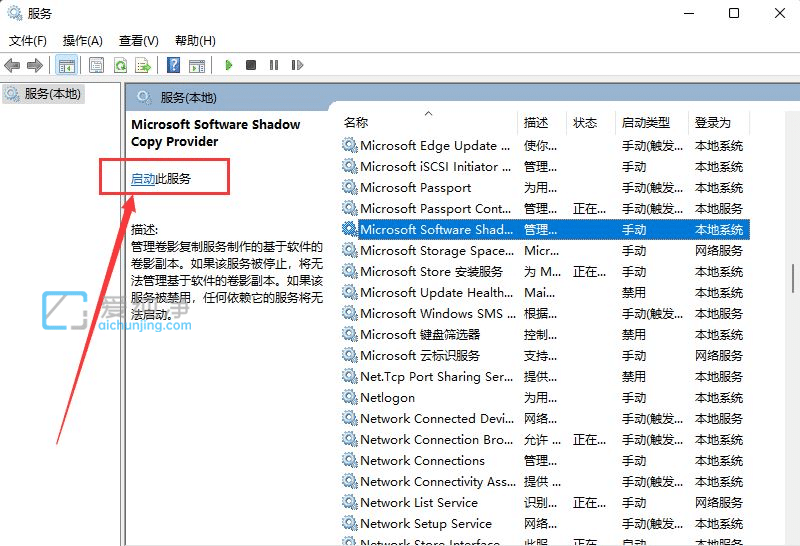Open the Properties toolbar icon
The image size is (800, 546).
pos(96,65)
